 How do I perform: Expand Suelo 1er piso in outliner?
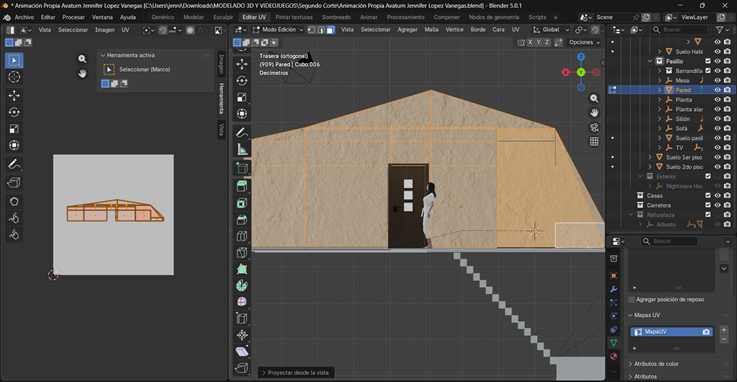[x=650, y=157]
